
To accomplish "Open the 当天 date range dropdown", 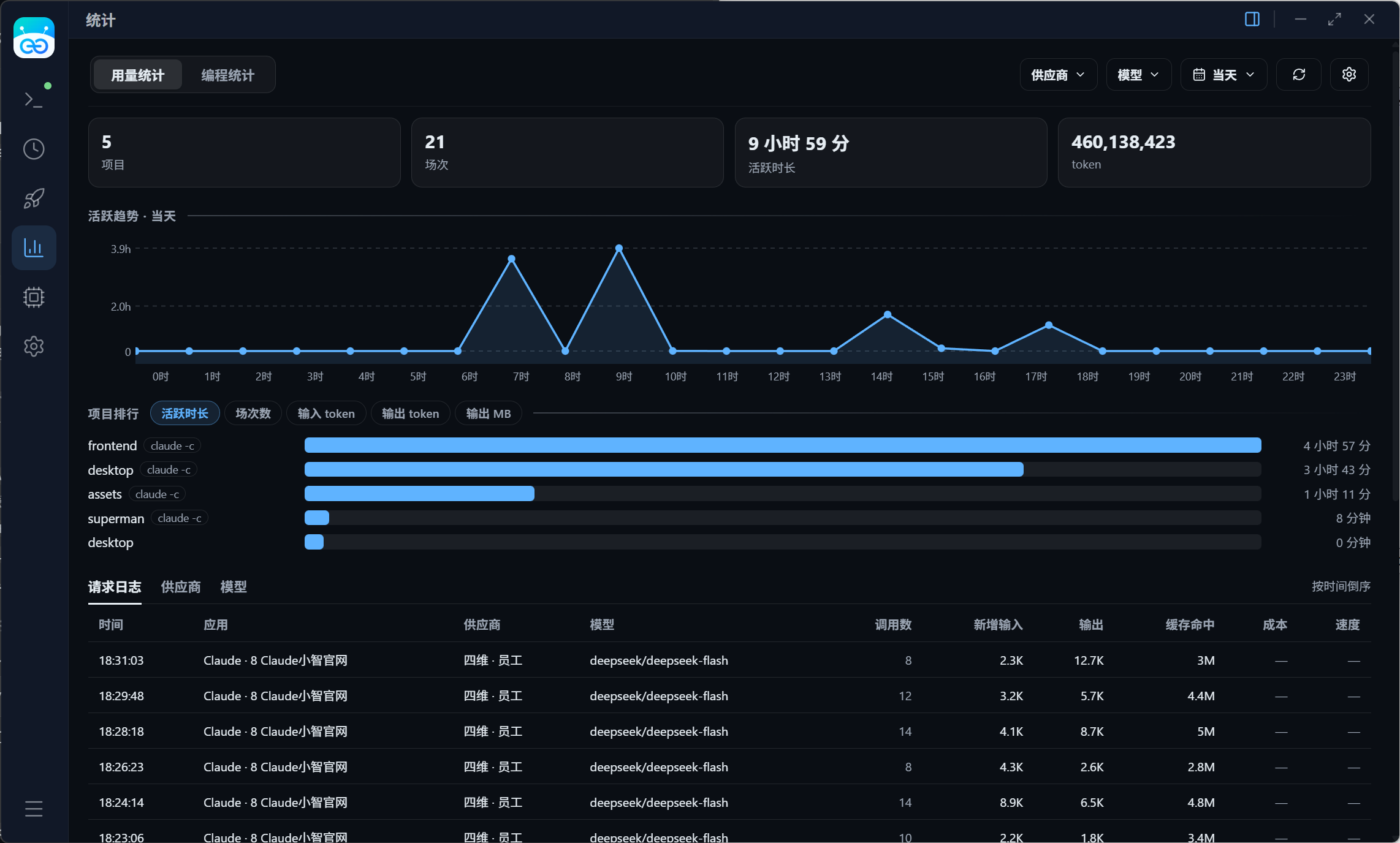I will point(1224,75).
